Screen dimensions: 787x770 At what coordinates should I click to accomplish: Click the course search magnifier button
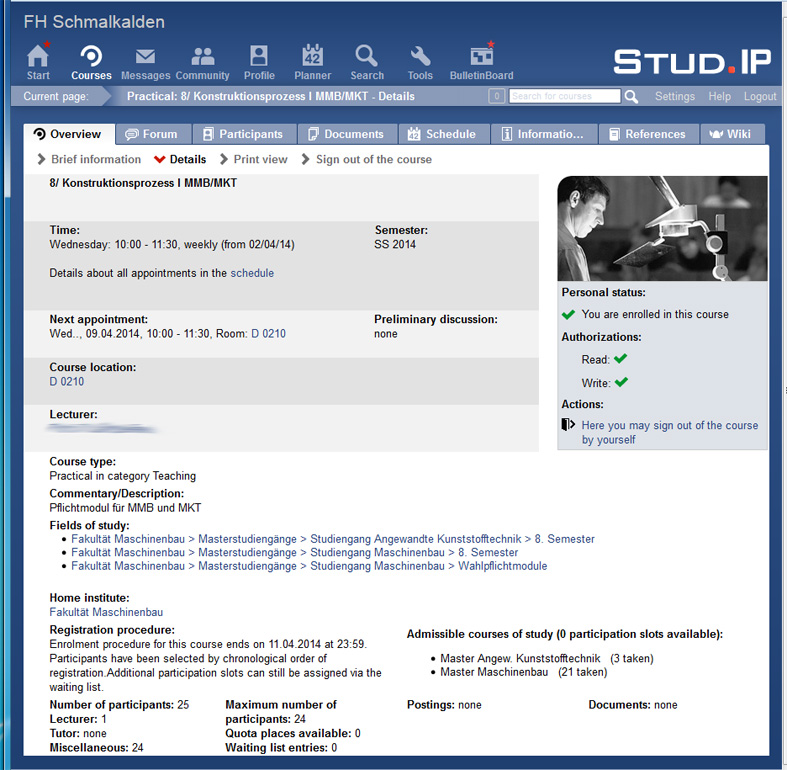coord(631,96)
